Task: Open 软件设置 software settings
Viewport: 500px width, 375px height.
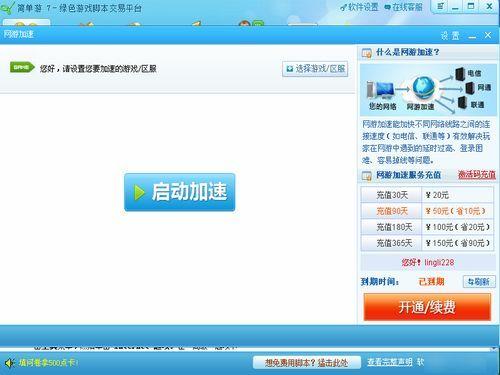Action: click(x=359, y=7)
